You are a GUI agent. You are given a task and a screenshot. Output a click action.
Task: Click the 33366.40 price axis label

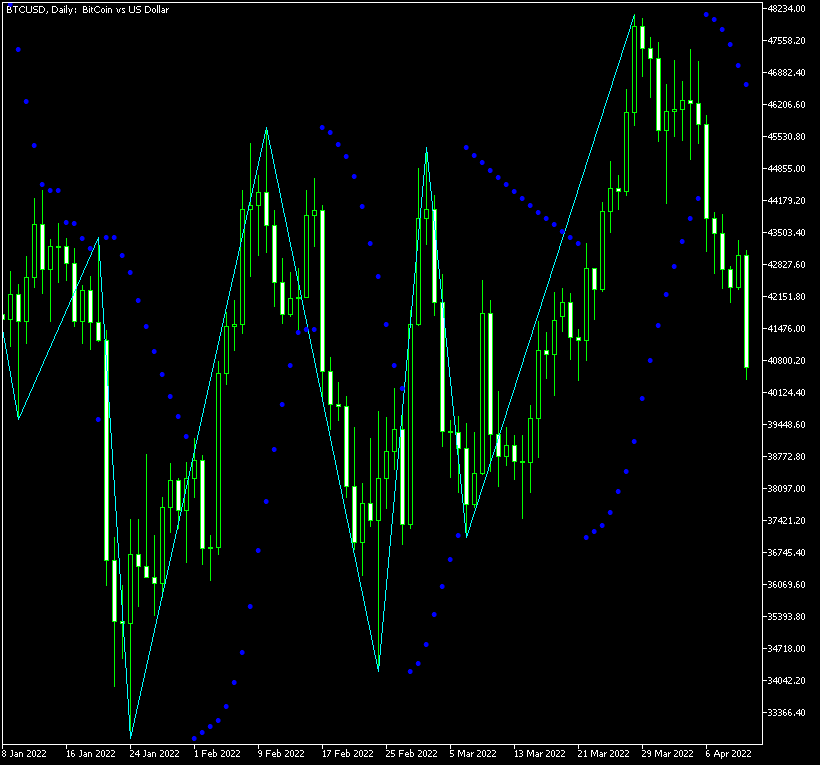pyautogui.click(x=791, y=713)
